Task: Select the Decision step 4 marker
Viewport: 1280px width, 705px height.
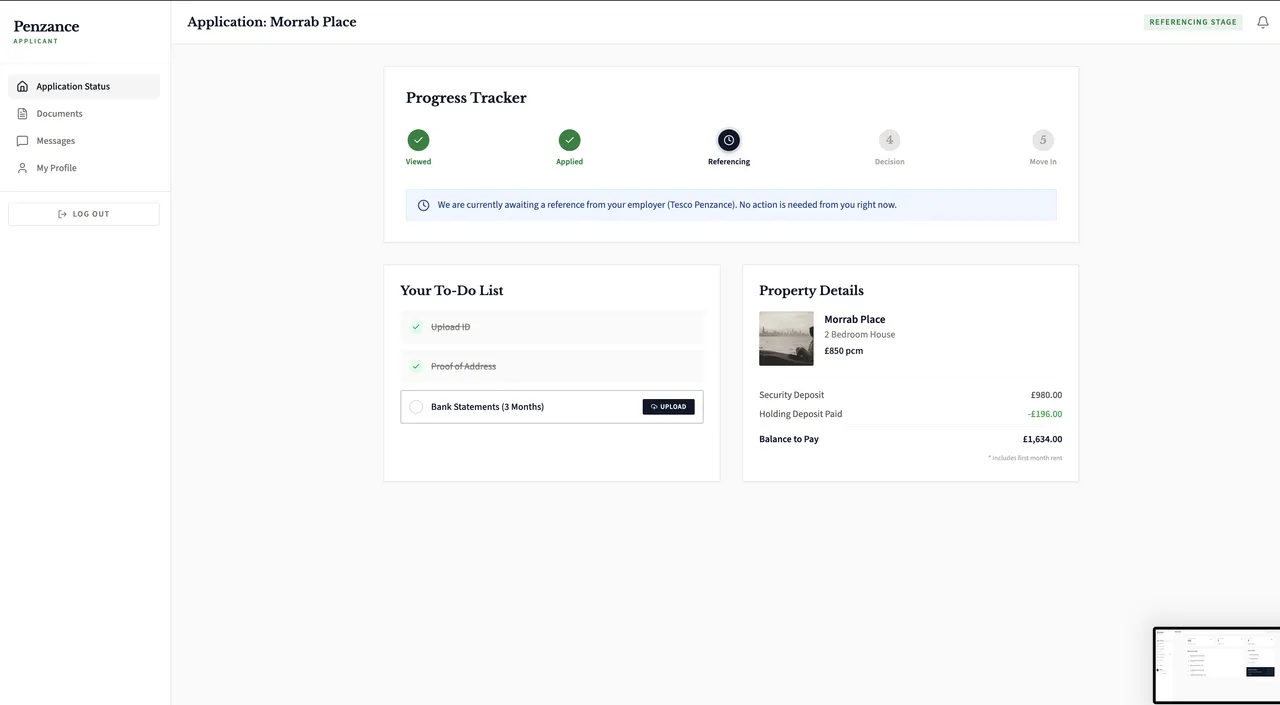Action: pyautogui.click(x=889, y=140)
